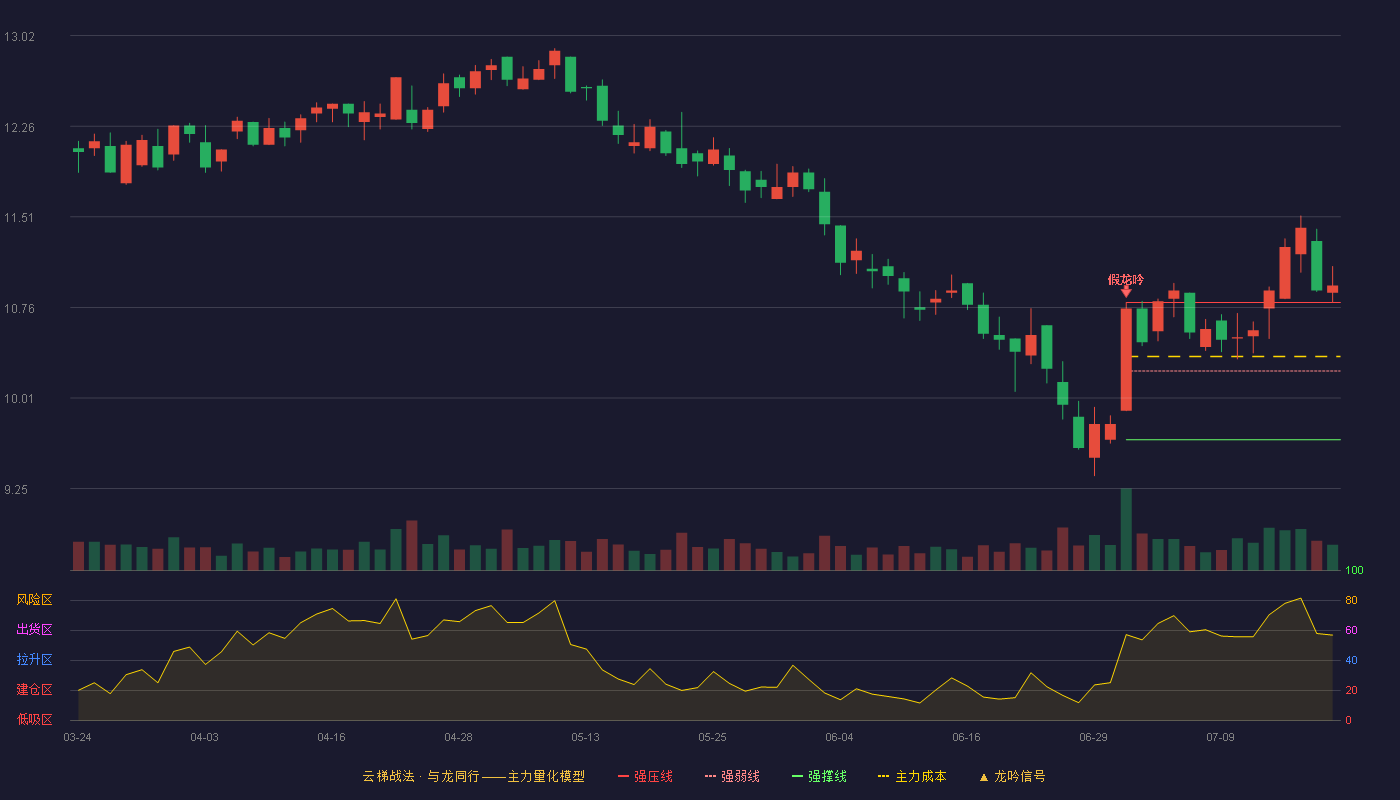Select the 拉升区 zone label

(x=34, y=660)
